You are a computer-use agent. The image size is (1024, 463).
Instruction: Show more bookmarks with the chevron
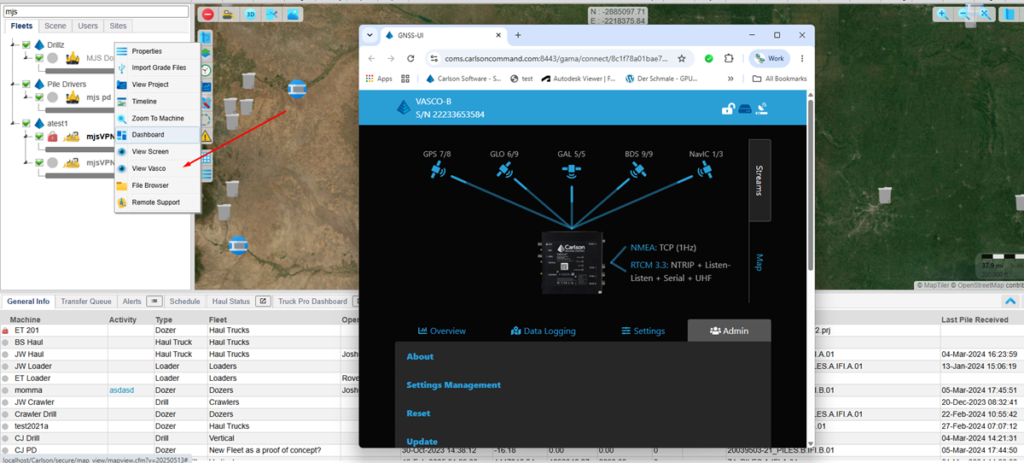(730, 78)
